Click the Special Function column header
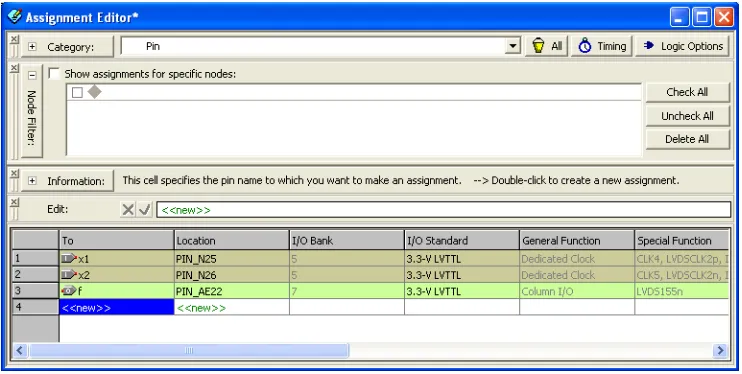Image resolution: width=742 pixels, height=374 pixels. click(681, 240)
